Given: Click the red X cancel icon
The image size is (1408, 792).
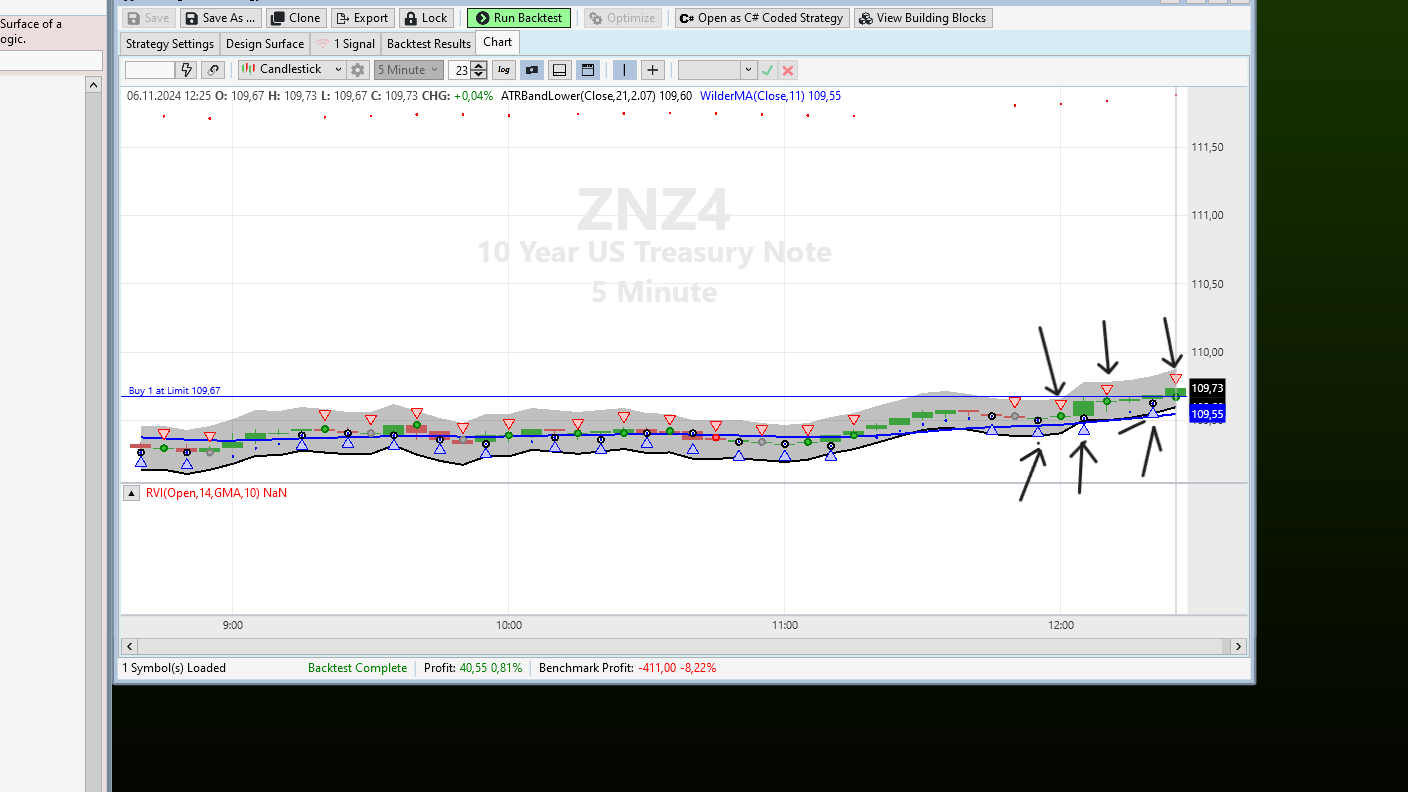Looking at the screenshot, I should [x=788, y=70].
